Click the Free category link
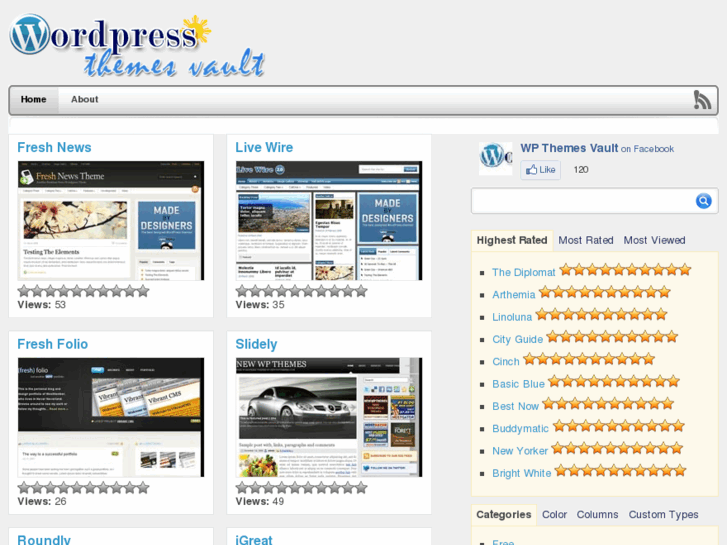 click(x=503, y=542)
